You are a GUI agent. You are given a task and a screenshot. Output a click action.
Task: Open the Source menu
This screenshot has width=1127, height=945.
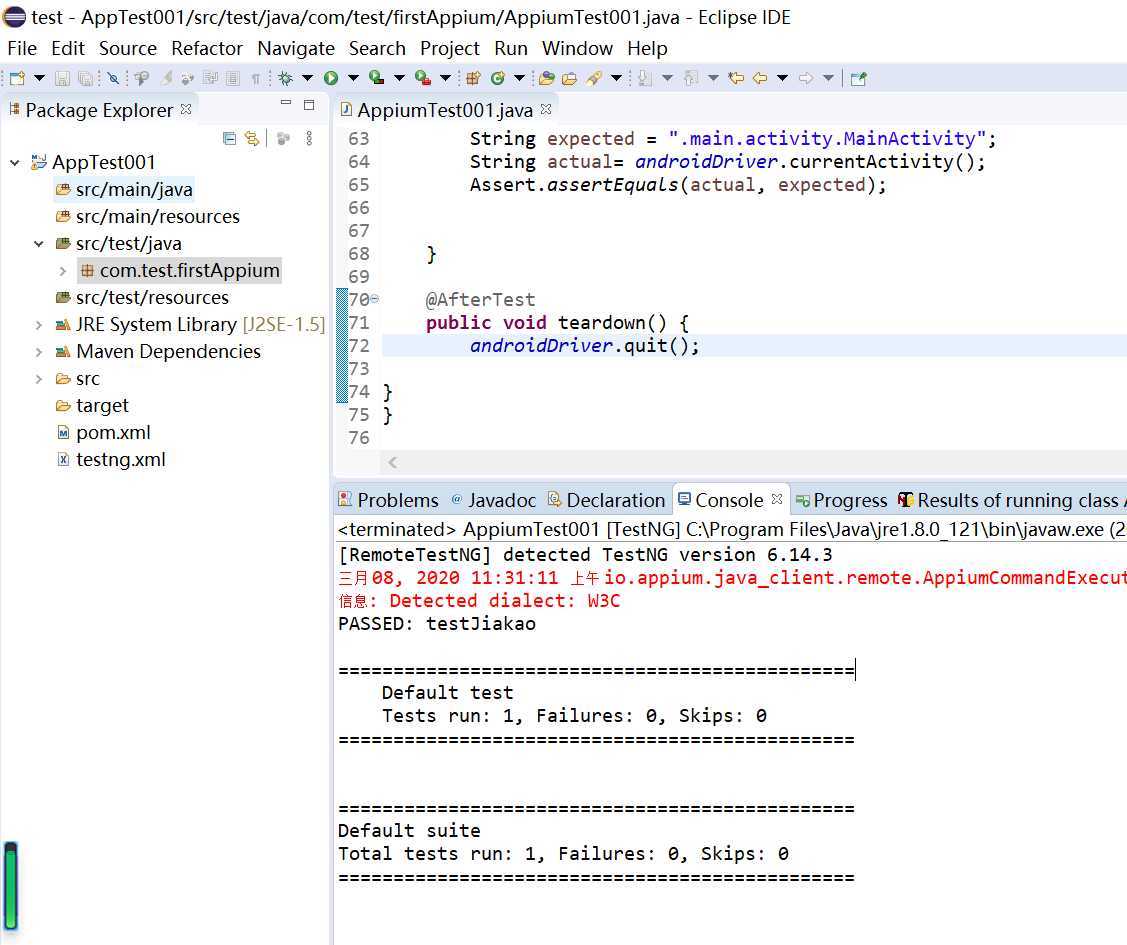(128, 48)
